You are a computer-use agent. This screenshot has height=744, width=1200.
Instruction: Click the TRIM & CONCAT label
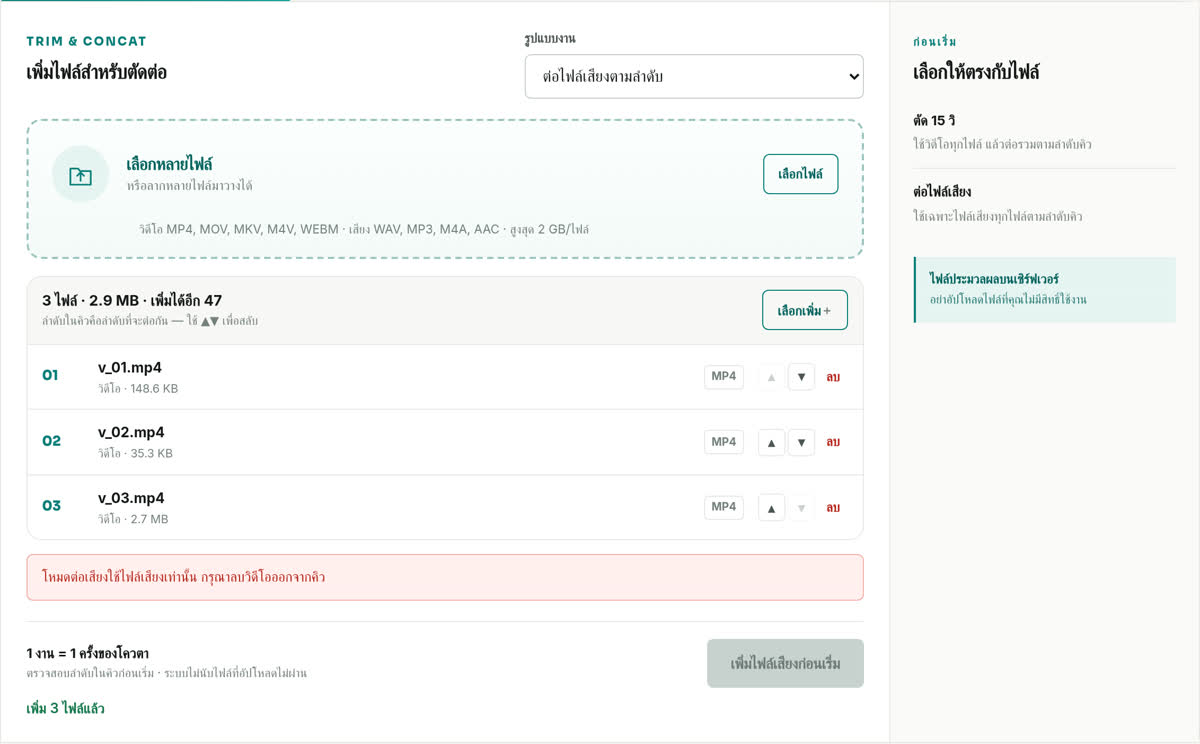coord(86,41)
